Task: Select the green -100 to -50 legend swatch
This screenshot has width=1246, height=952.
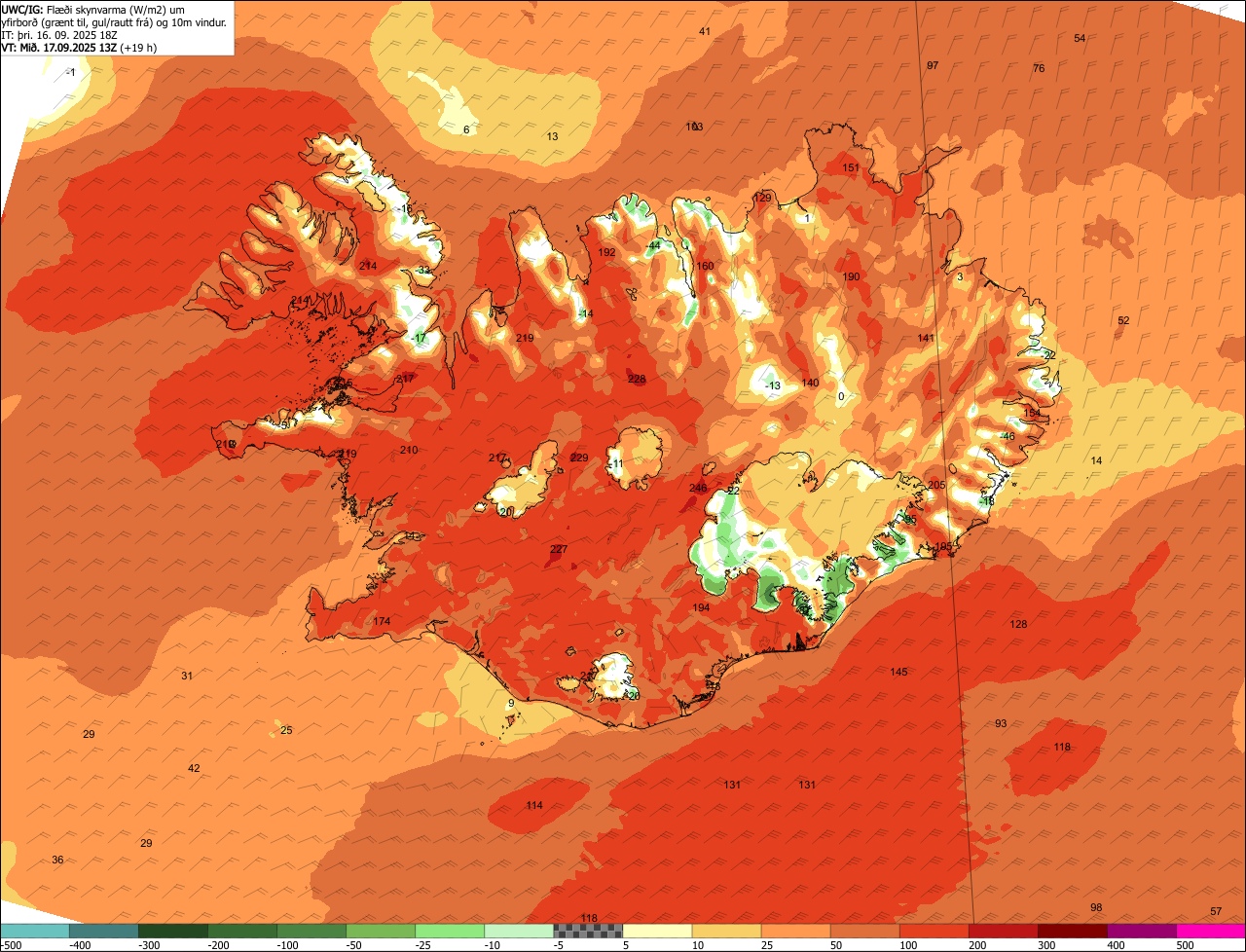Action: click(x=311, y=931)
